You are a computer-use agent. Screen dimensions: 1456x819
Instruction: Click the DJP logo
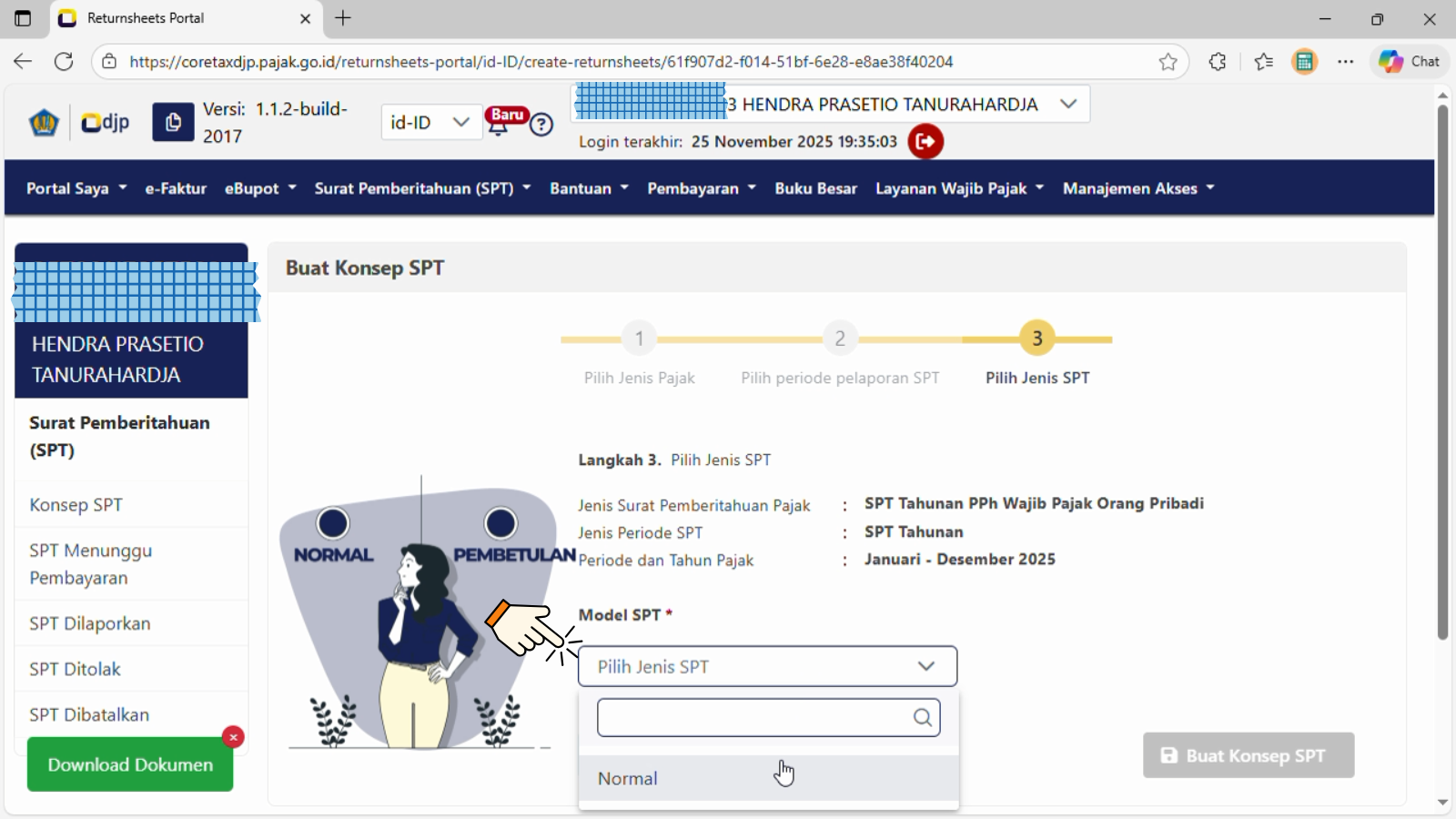(105, 122)
